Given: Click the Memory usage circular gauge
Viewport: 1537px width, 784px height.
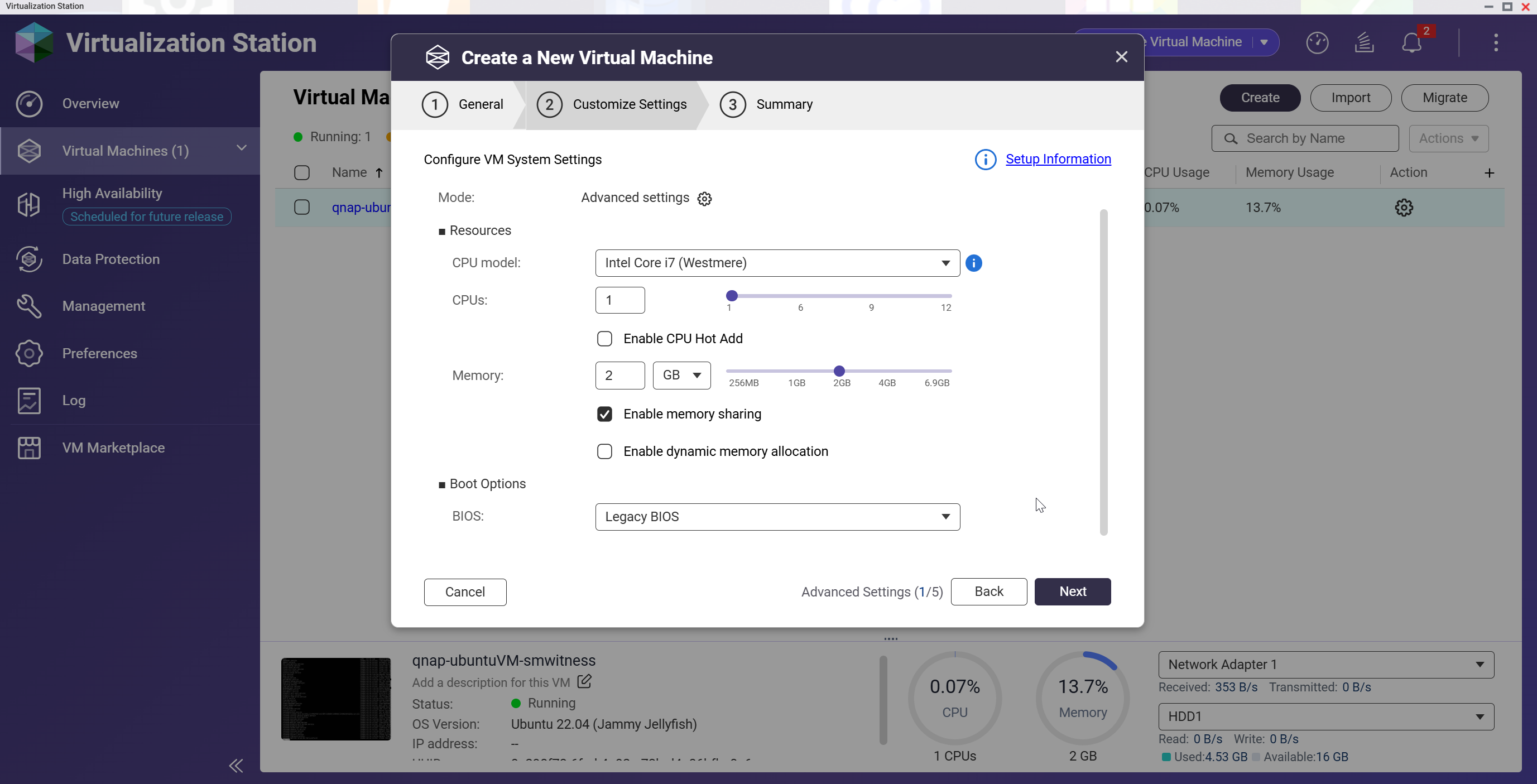Looking at the screenshot, I should pyautogui.click(x=1082, y=698).
